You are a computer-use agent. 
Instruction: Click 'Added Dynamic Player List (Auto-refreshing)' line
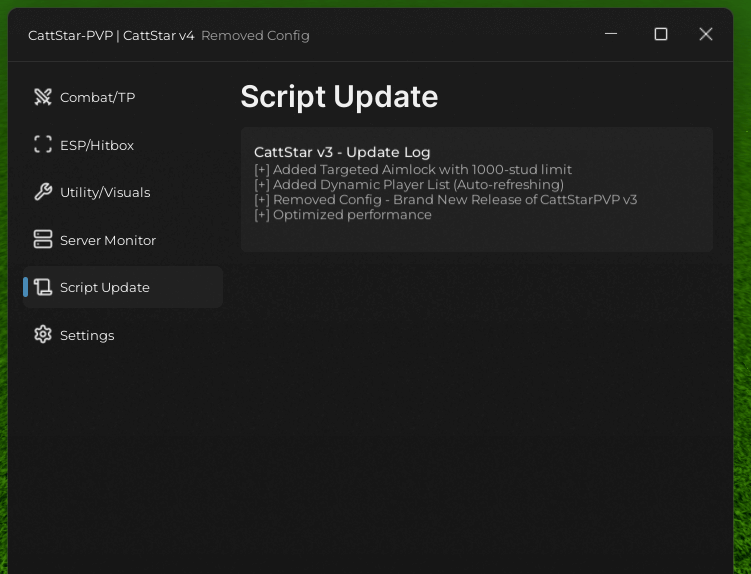point(409,184)
